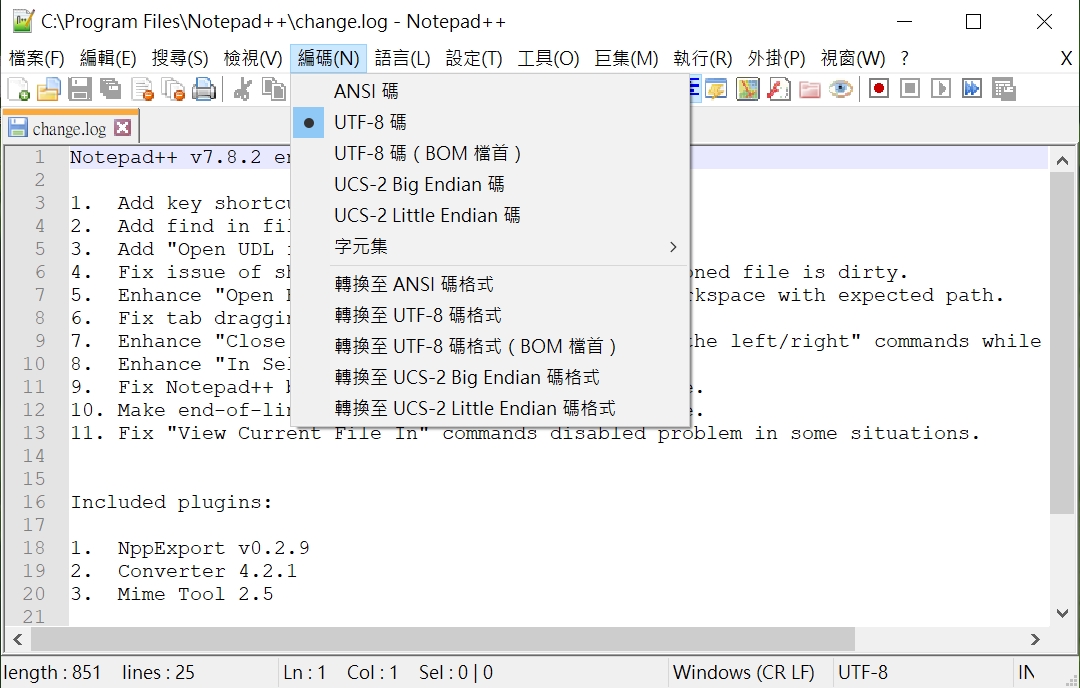Click 轉換至 ANSI 碼格式
This screenshot has width=1080, height=688.
tap(490, 284)
